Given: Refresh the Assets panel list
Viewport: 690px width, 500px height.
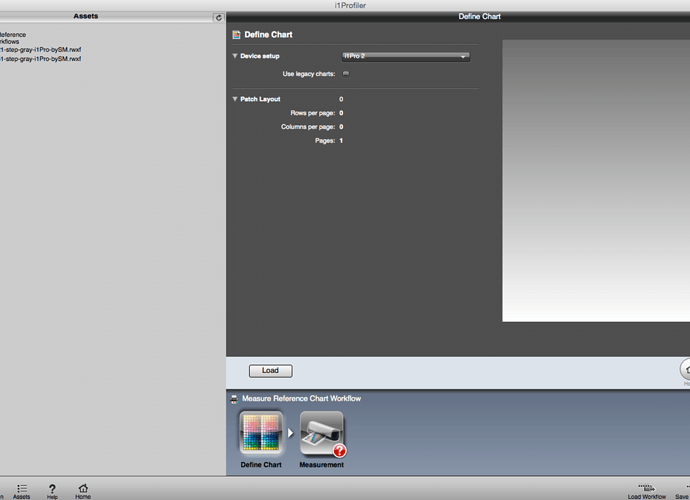Looking at the screenshot, I should point(219,18).
